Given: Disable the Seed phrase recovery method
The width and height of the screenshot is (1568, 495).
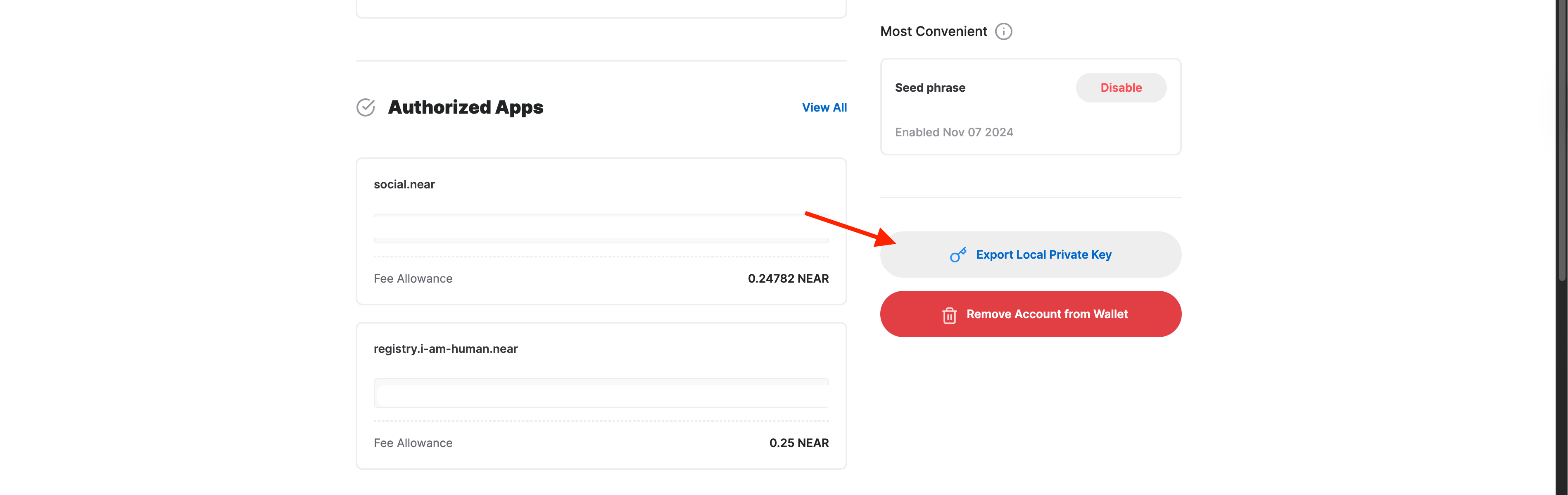Looking at the screenshot, I should click(x=1121, y=88).
